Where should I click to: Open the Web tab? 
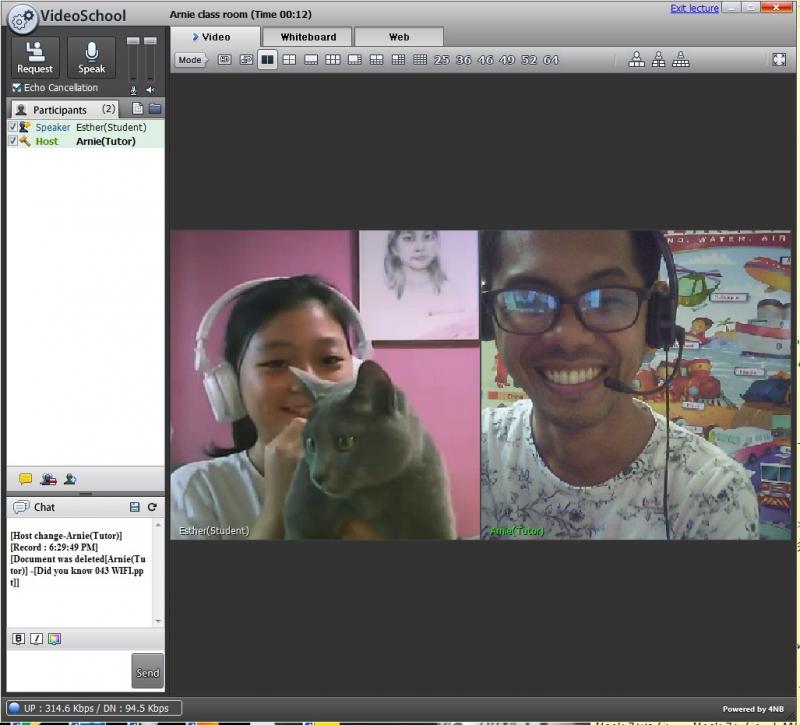[x=399, y=37]
